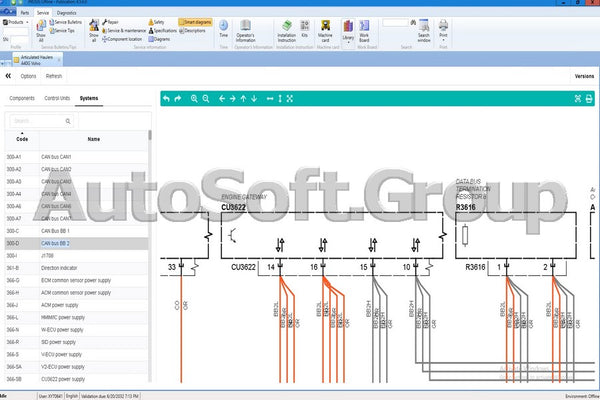This screenshot has width=600, height=400.
Task: Open Service Tips in the ribbon
Action: pos(62,31)
